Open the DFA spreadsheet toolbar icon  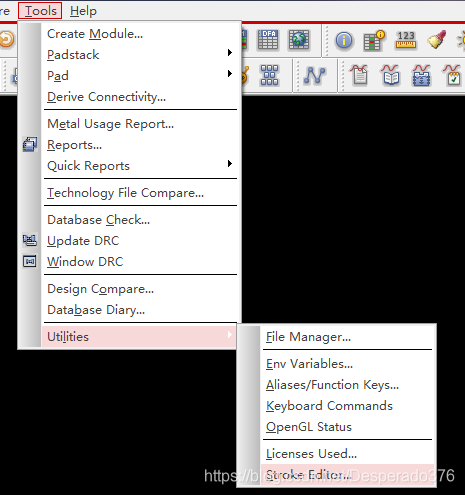pos(268,40)
